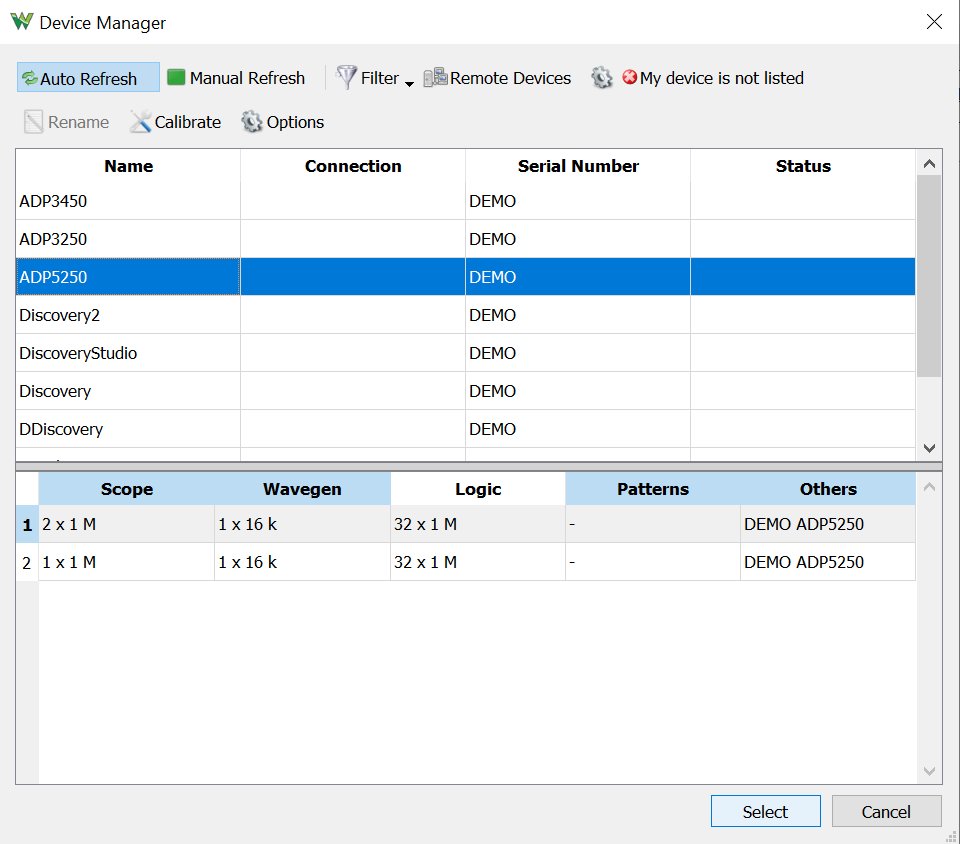Open the Filter dropdown arrow
The image size is (960, 844).
pos(410,83)
